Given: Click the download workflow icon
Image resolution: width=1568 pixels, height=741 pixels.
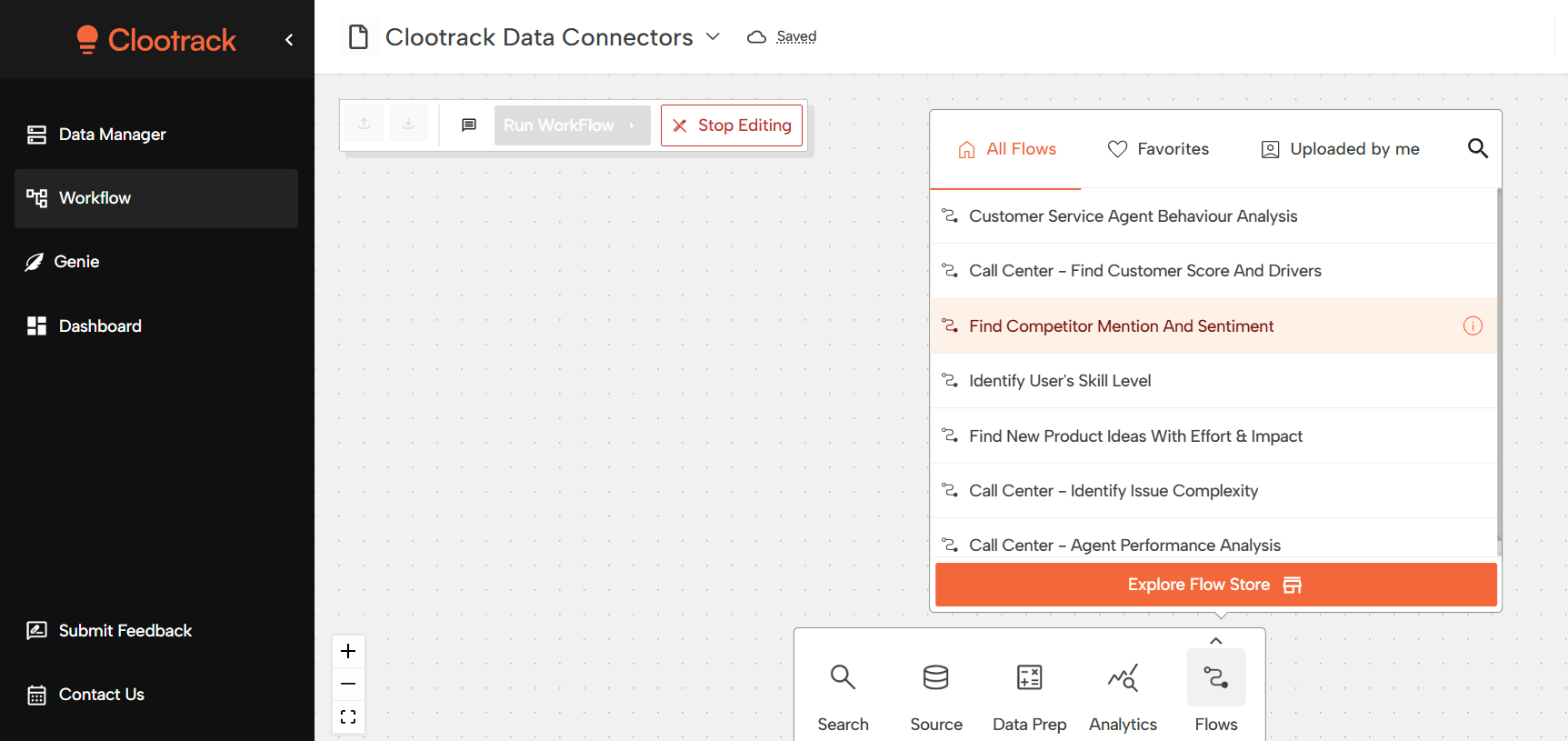Looking at the screenshot, I should (408, 123).
